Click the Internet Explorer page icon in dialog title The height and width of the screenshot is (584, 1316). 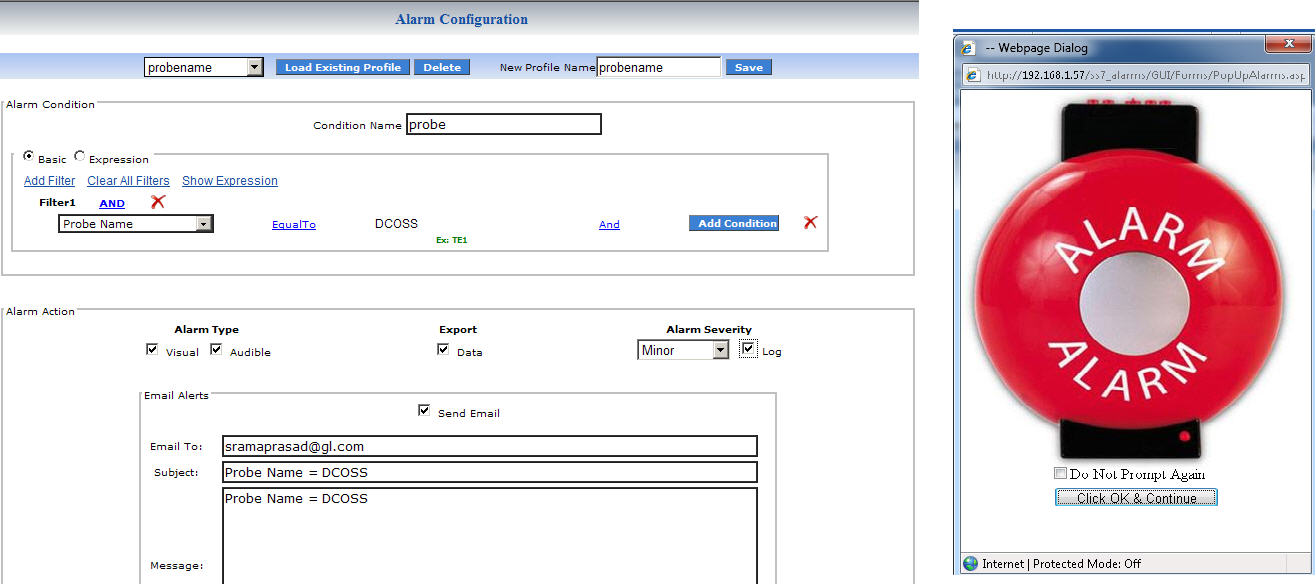pos(968,47)
